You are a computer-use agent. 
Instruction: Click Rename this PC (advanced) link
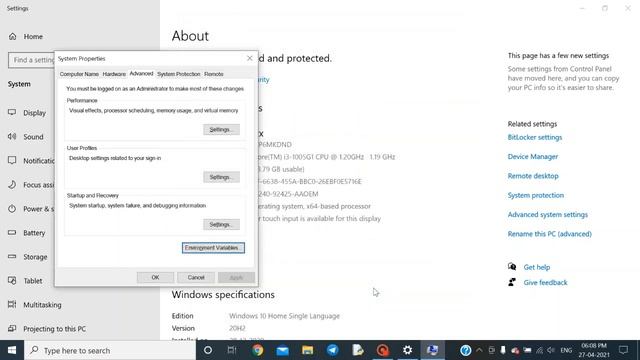tap(549, 234)
